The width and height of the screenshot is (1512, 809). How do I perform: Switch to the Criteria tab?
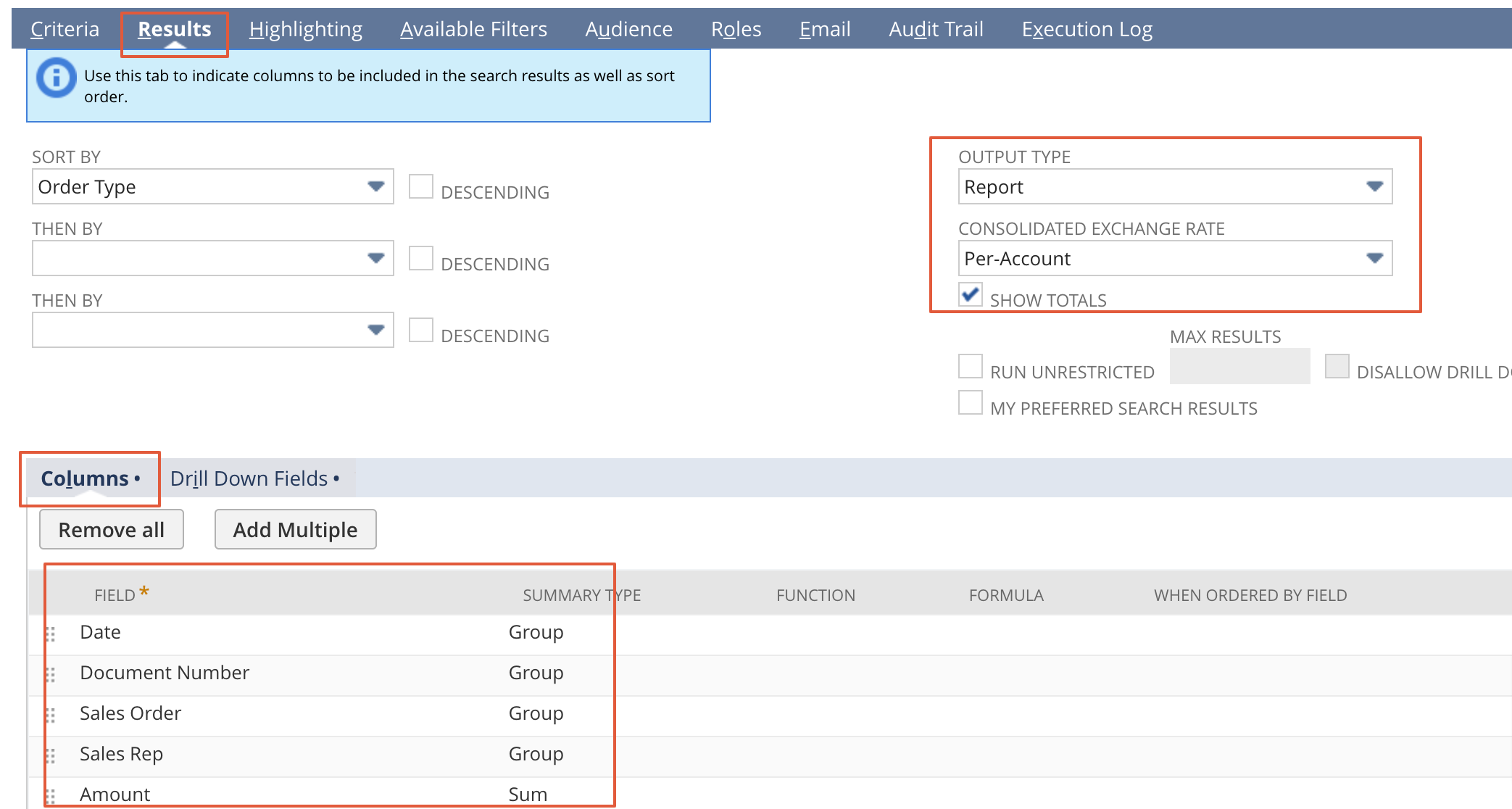click(x=65, y=29)
